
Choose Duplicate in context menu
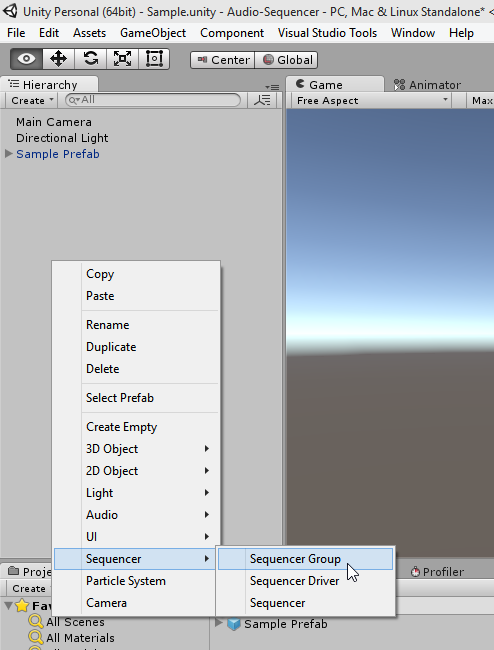pyautogui.click(x=137, y=347)
